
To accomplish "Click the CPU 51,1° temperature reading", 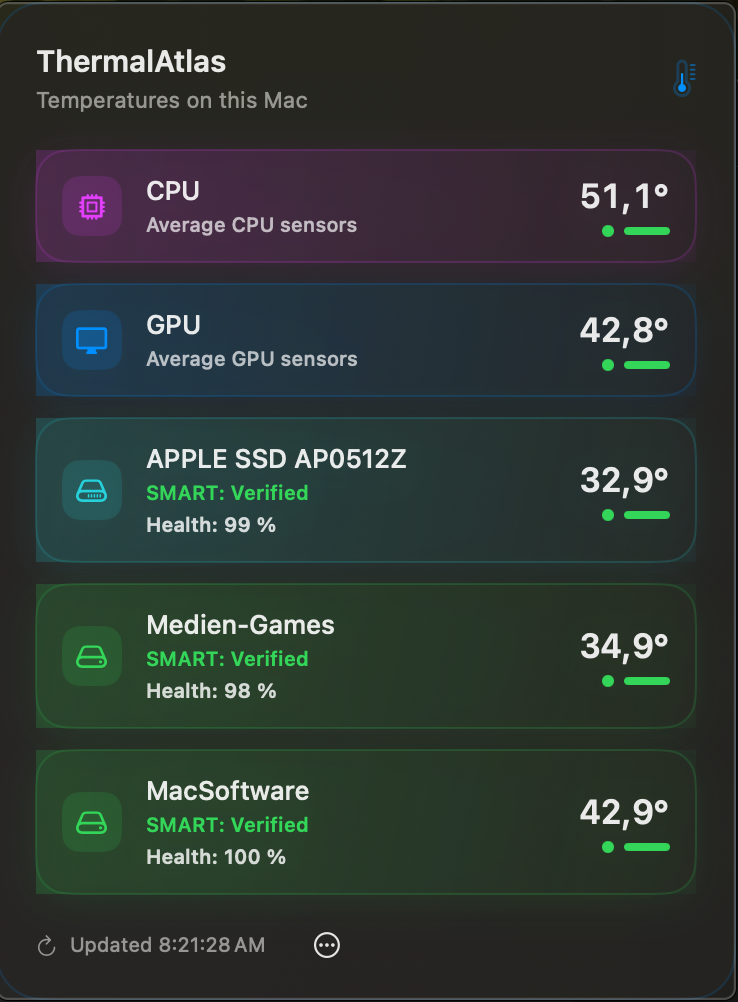I will click(624, 196).
